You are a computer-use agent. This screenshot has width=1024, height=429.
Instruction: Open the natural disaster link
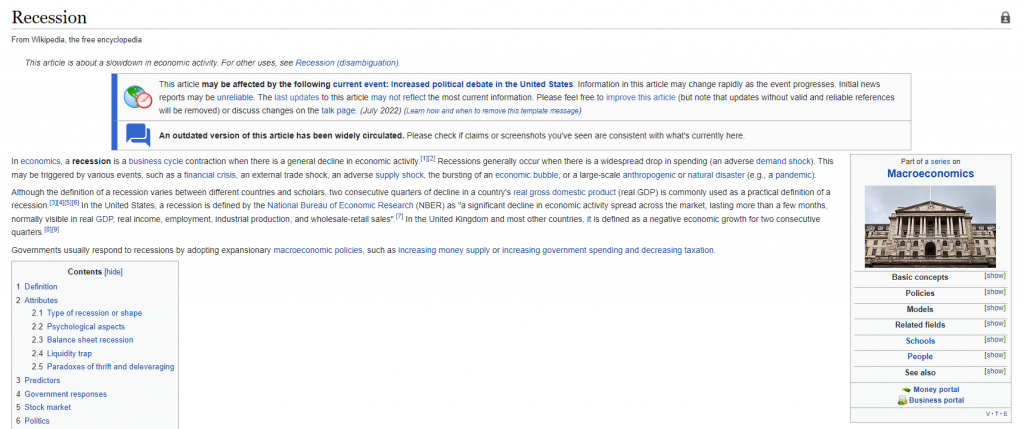pyautogui.click(x=716, y=175)
